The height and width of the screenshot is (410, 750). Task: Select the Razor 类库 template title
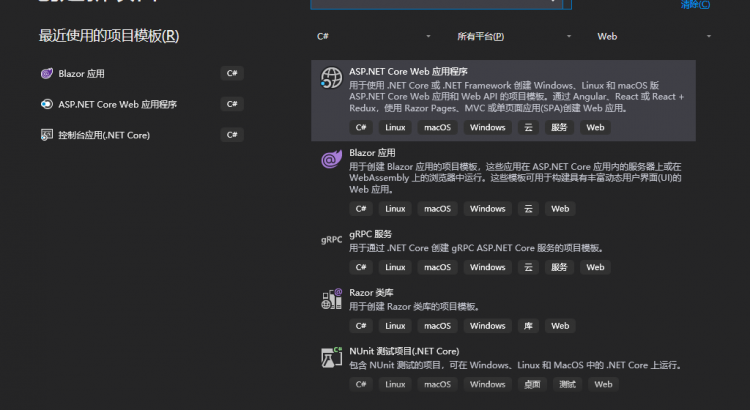click(373, 293)
